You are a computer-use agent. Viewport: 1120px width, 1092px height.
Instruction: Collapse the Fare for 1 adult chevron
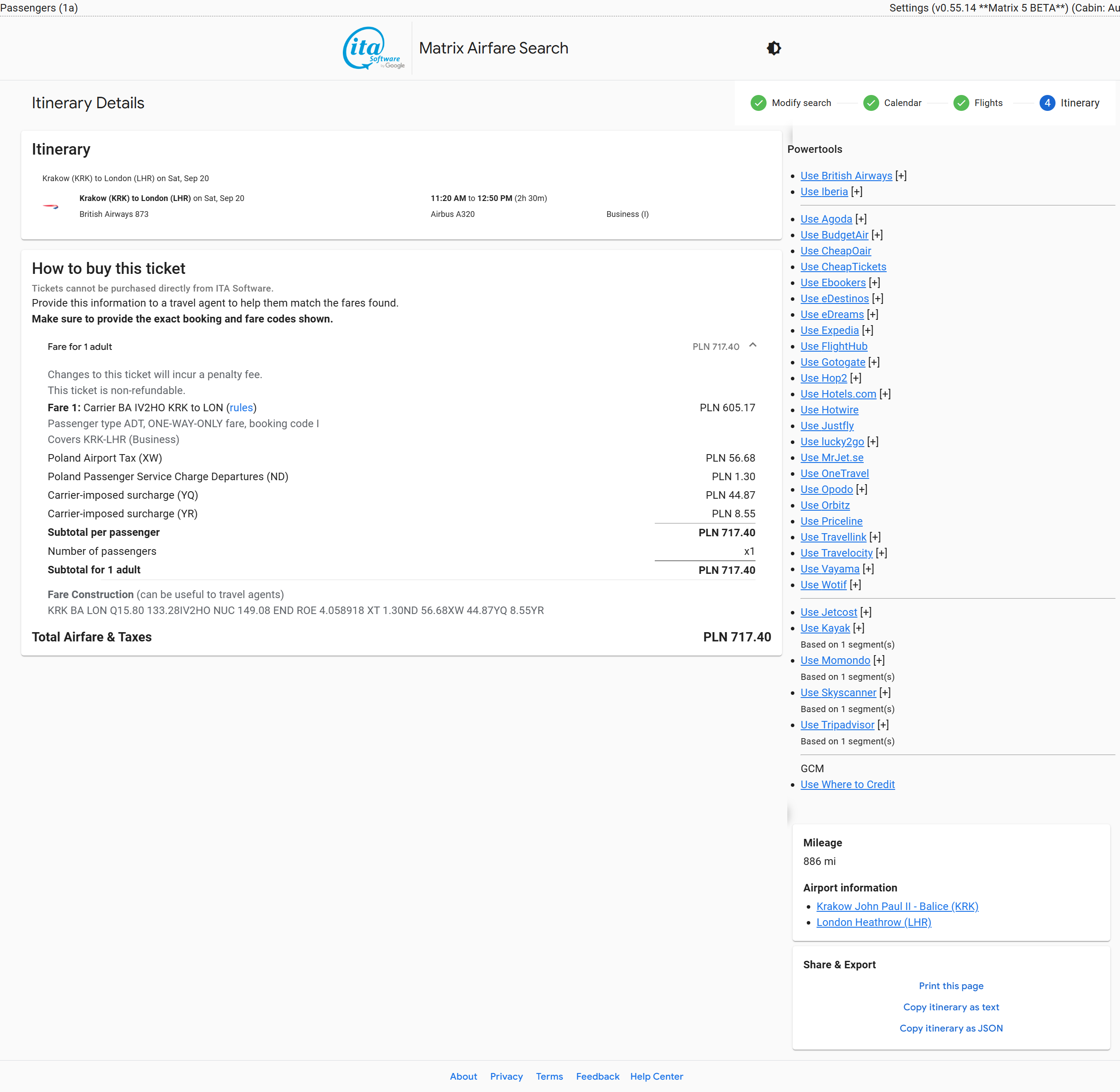click(x=752, y=345)
